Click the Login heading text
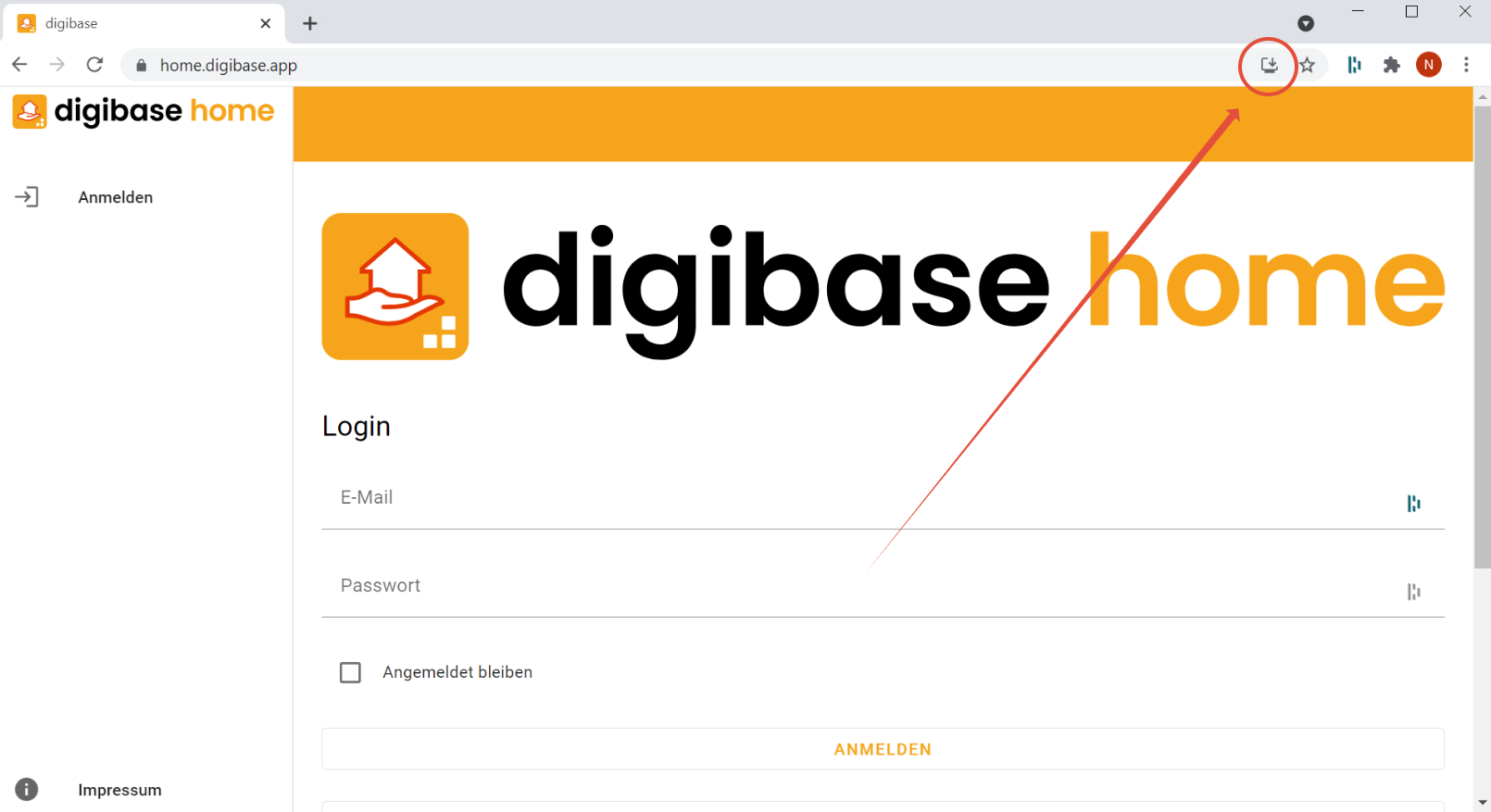Screen dimensions: 1491x812 pos(357,427)
